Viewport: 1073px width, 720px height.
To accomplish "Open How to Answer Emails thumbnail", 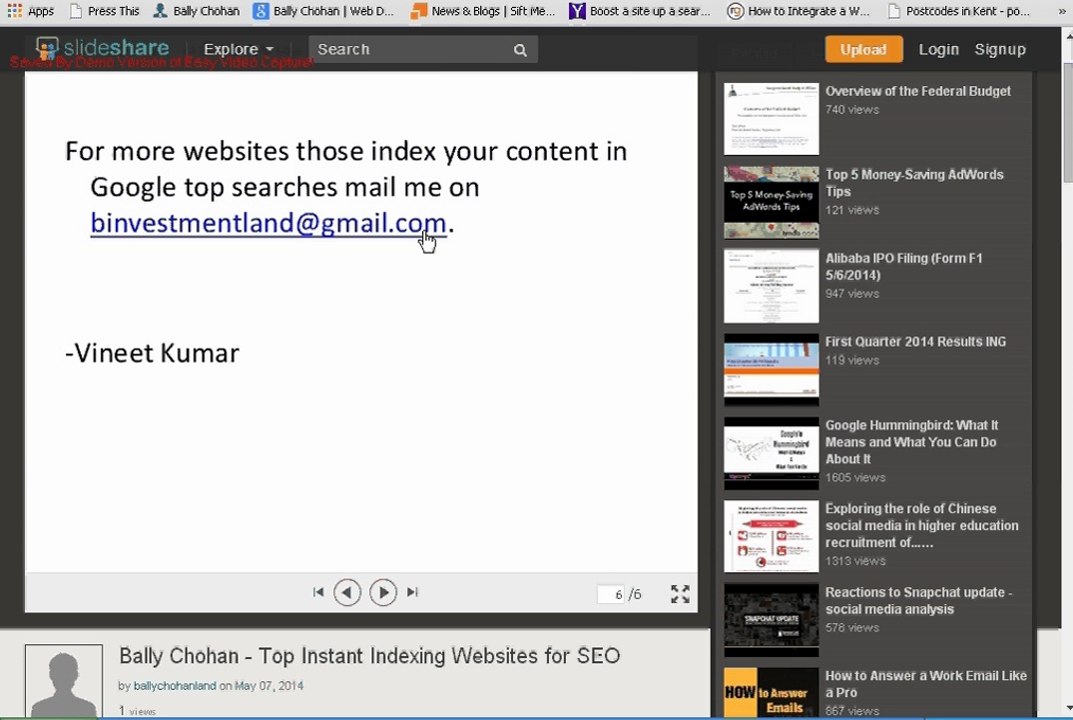I will pyautogui.click(x=771, y=692).
